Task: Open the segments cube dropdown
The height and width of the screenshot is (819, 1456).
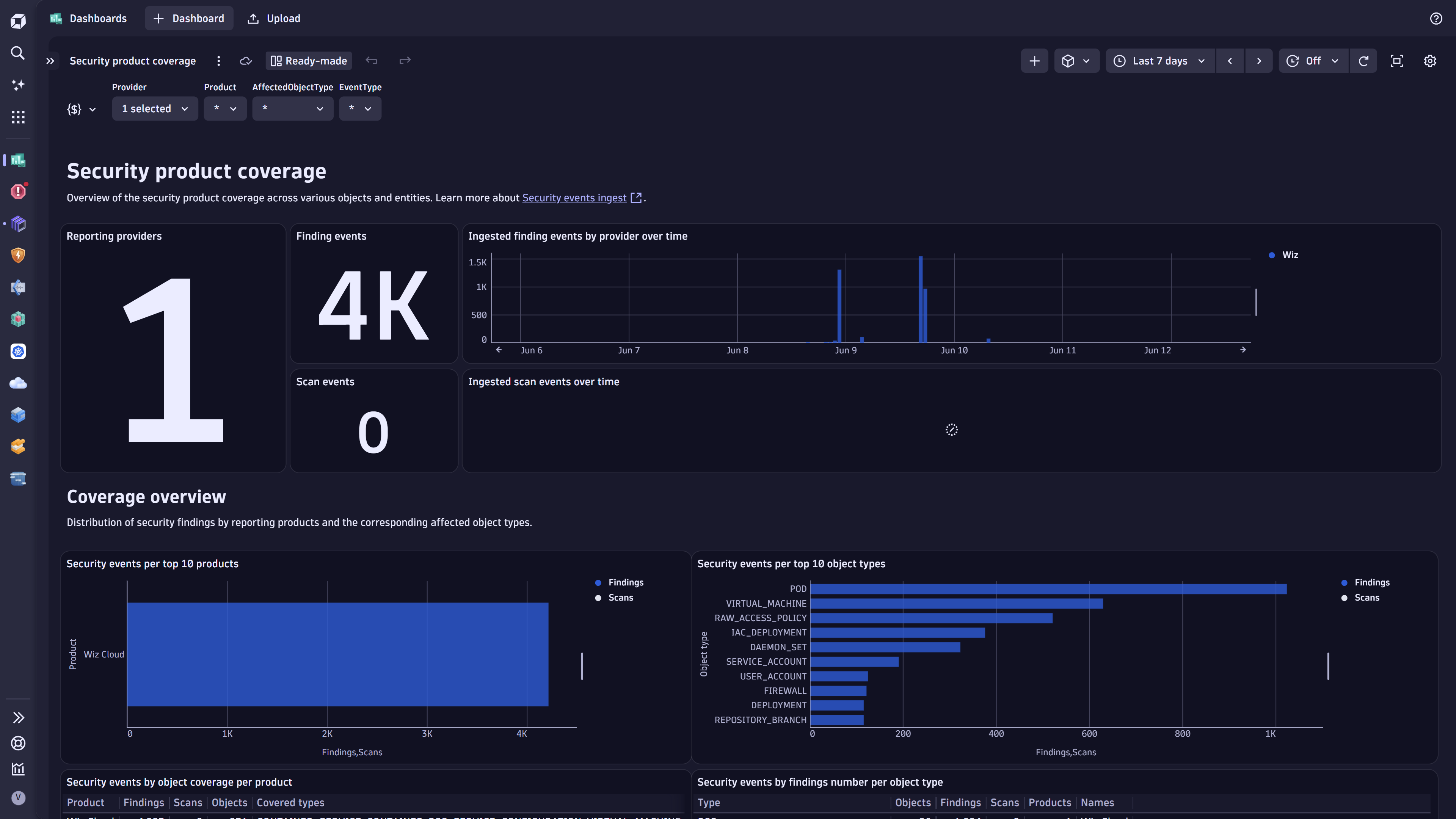Action: 1076,61
